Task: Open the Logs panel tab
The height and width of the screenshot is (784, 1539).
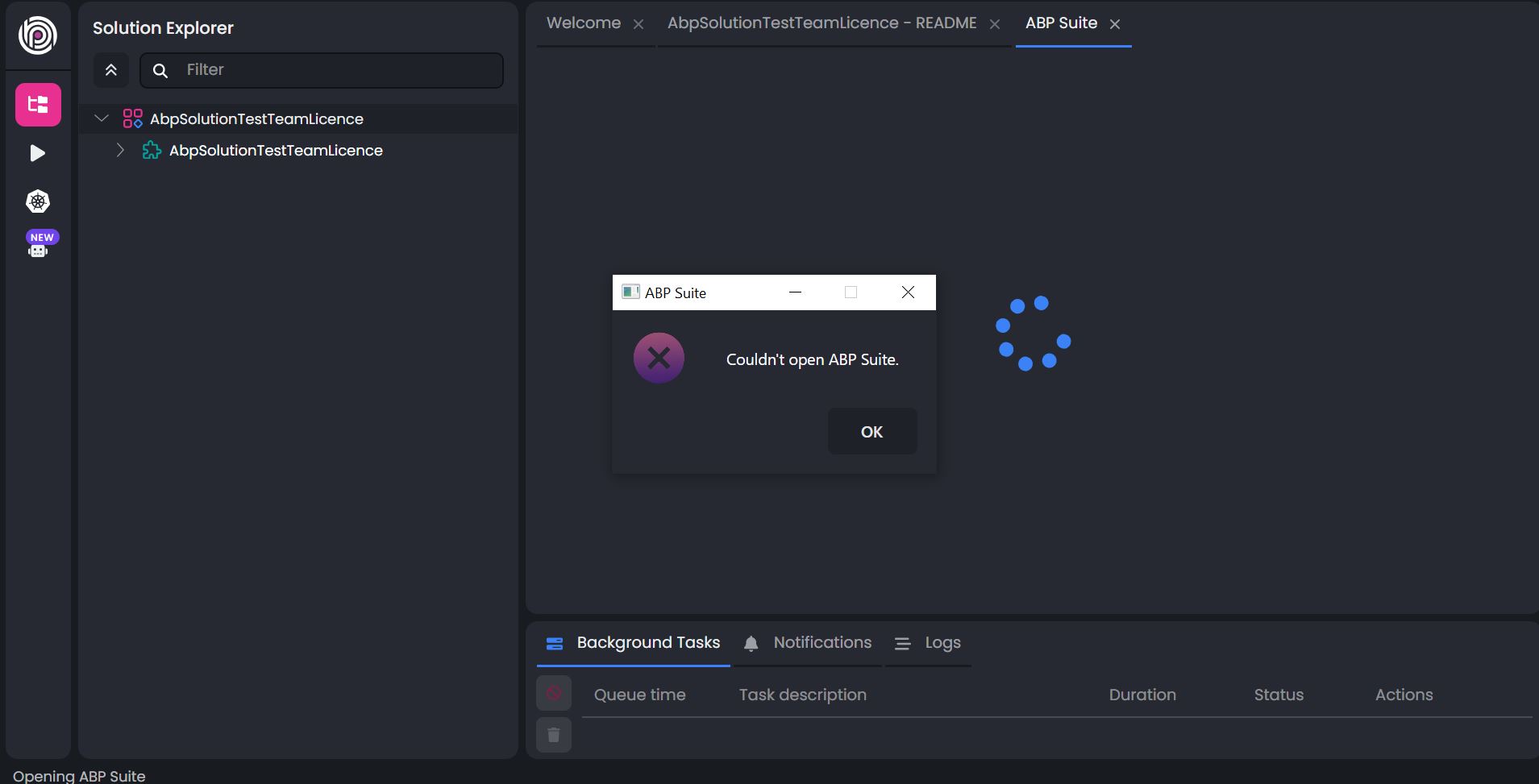Action: tap(942, 642)
